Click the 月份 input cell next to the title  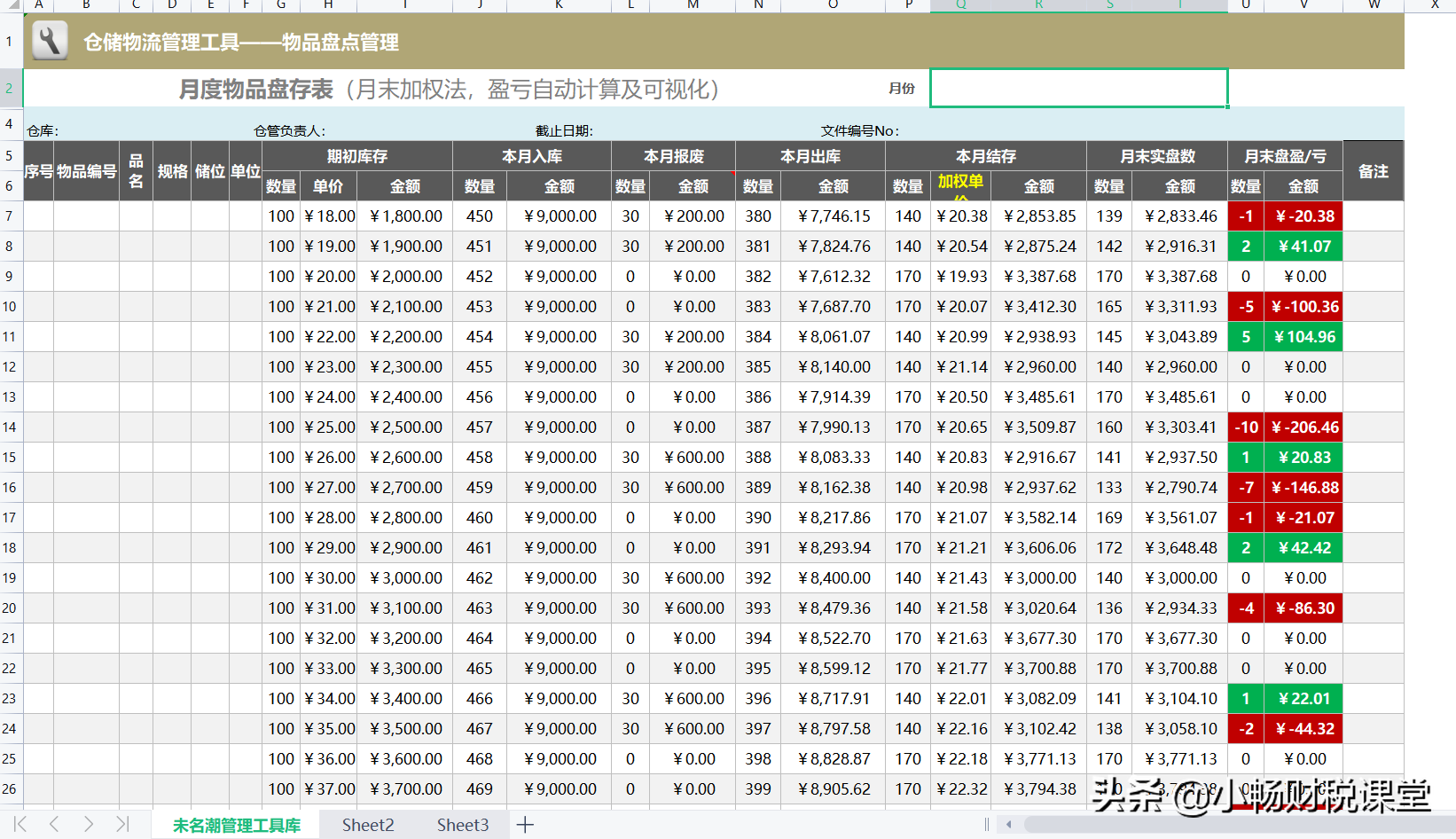pyautogui.click(x=1077, y=88)
